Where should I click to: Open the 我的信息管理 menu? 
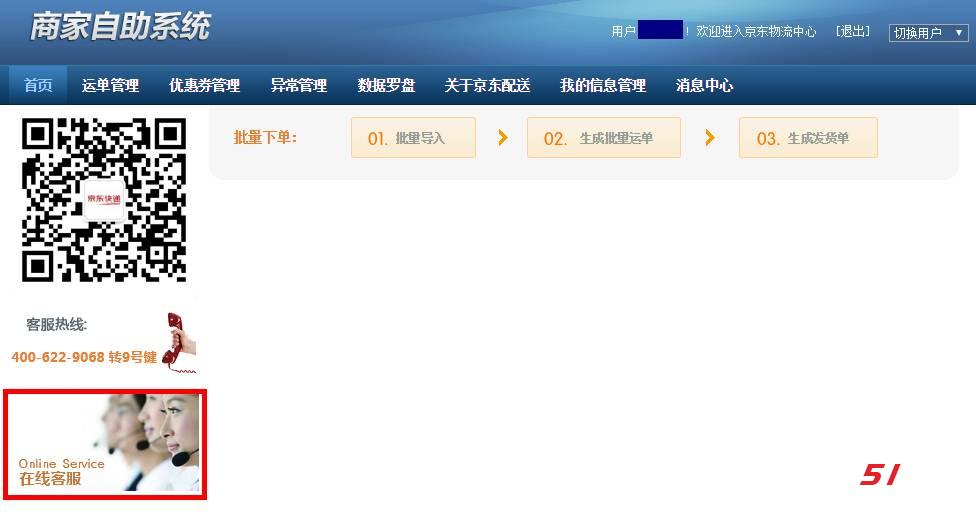coord(603,86)
